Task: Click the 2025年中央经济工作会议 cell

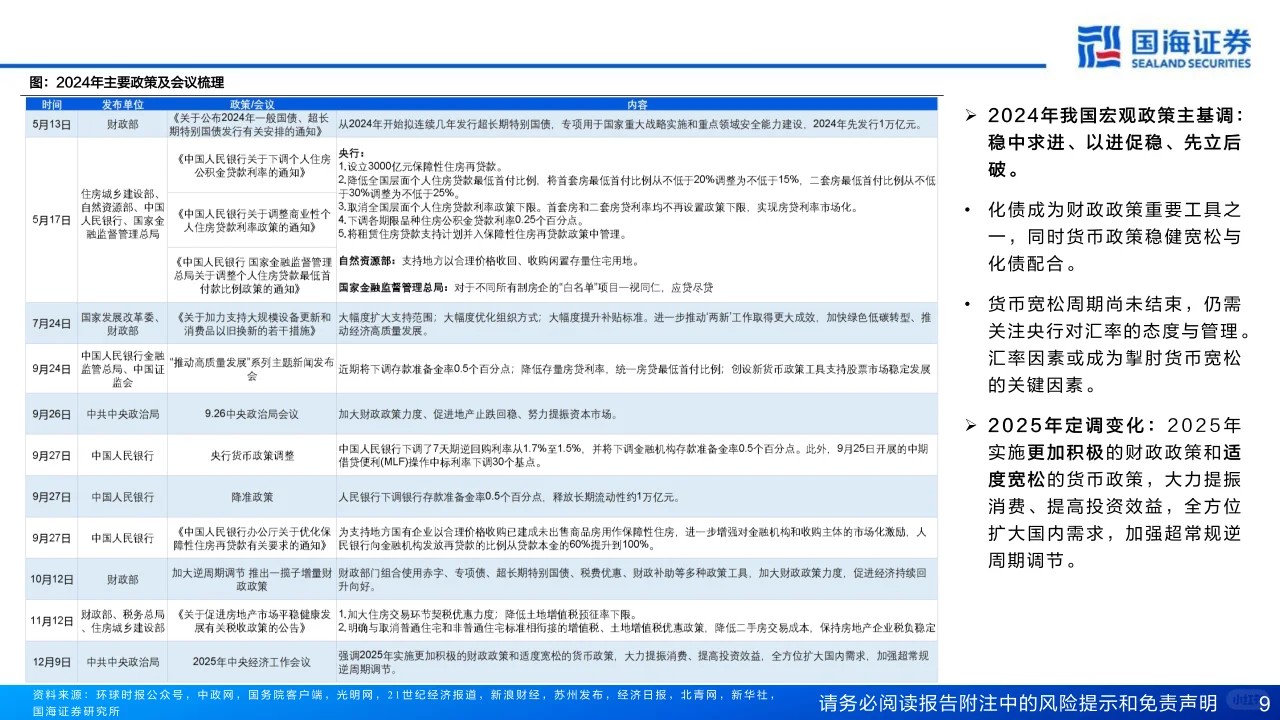Action: click(252, 662)
